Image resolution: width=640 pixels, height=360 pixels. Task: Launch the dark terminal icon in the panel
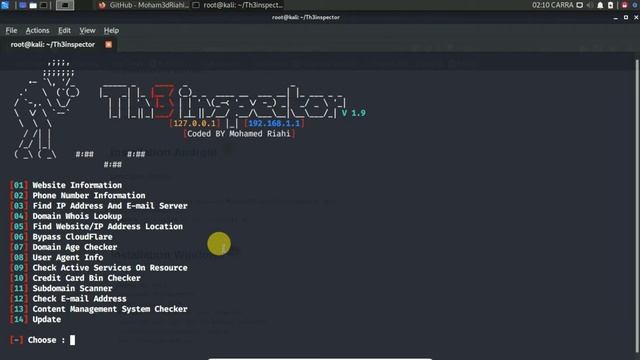click(x=43, y=5)
